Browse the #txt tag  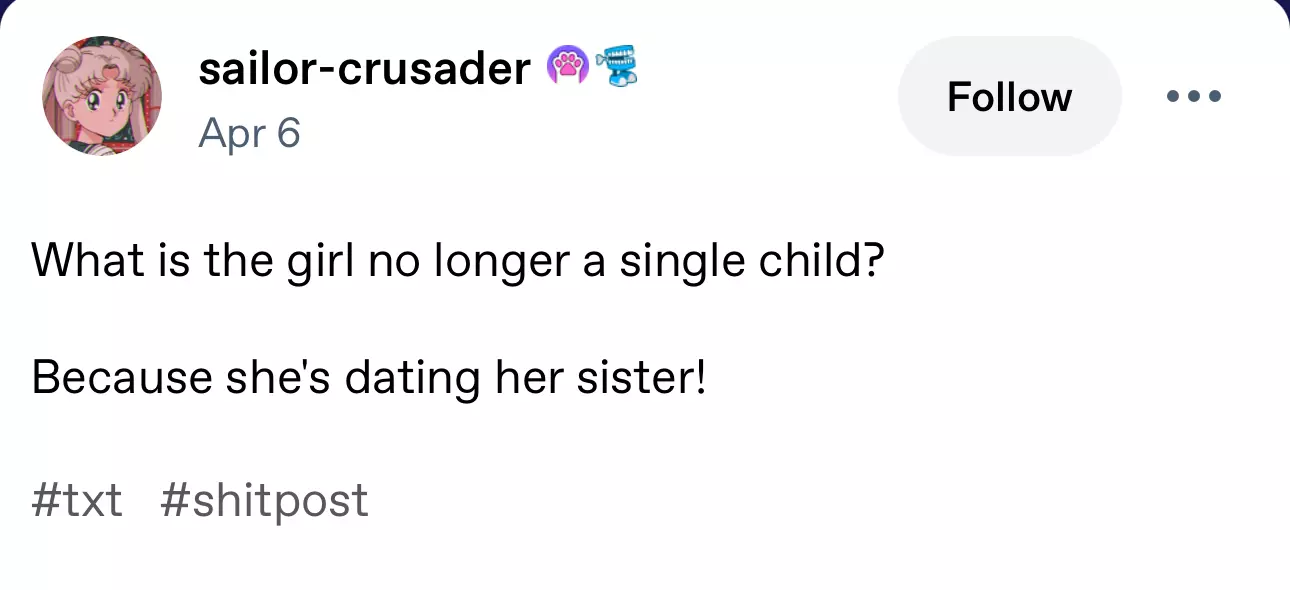pyautogui.click(x=77, y=500)
